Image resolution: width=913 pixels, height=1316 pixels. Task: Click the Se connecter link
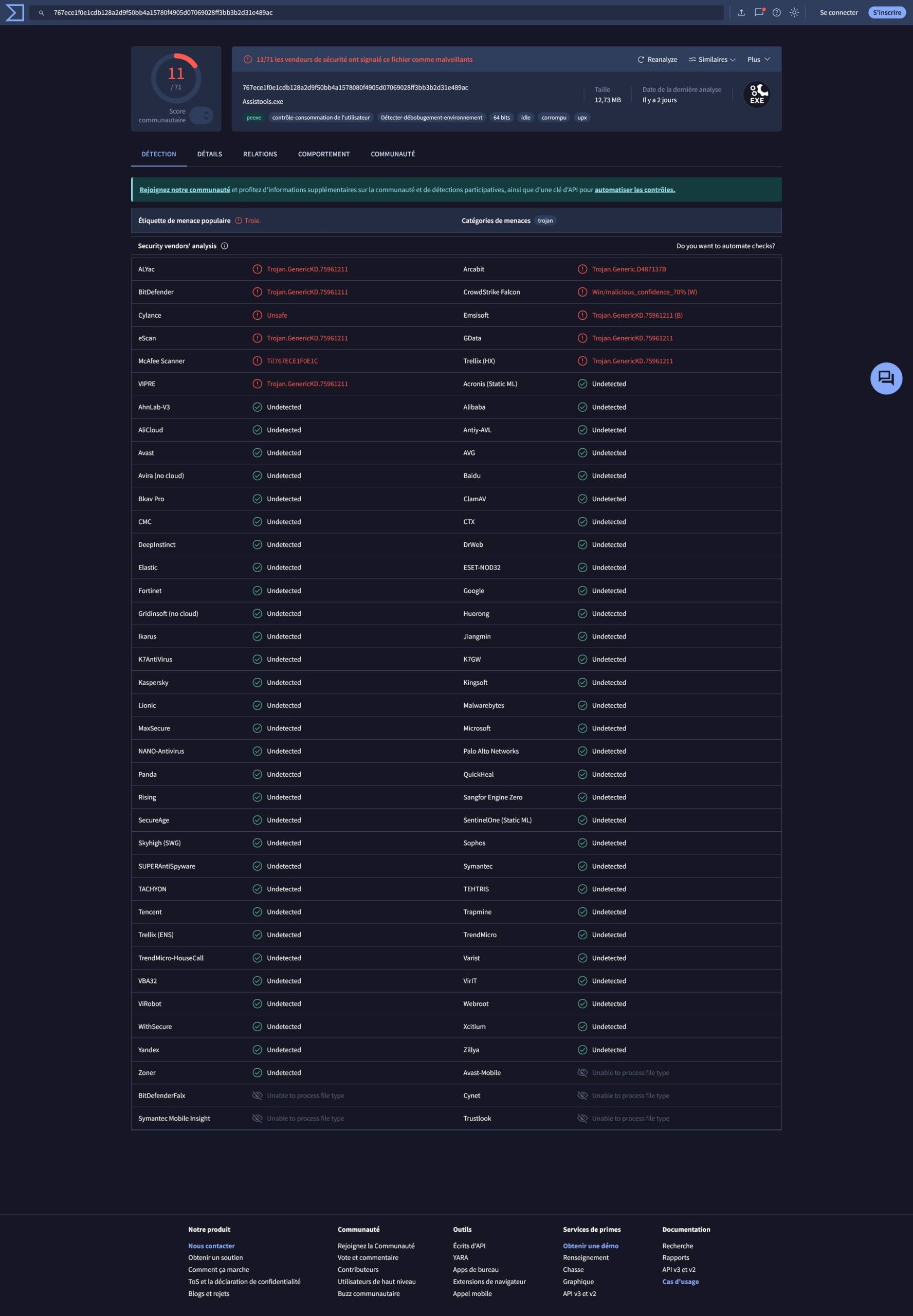(838, 12)
